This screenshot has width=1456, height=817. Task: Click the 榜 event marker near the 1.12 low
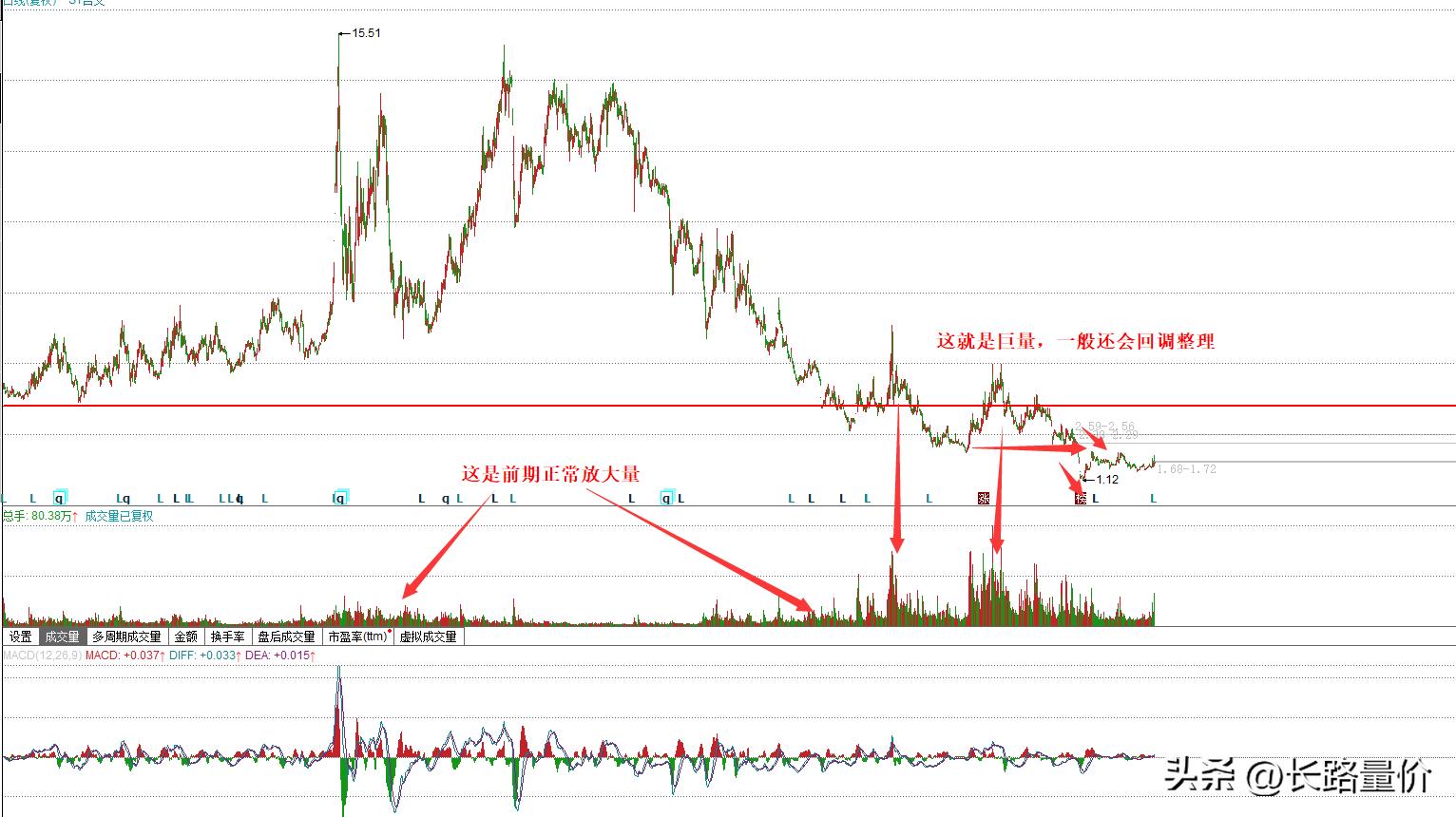[1081, 498]
